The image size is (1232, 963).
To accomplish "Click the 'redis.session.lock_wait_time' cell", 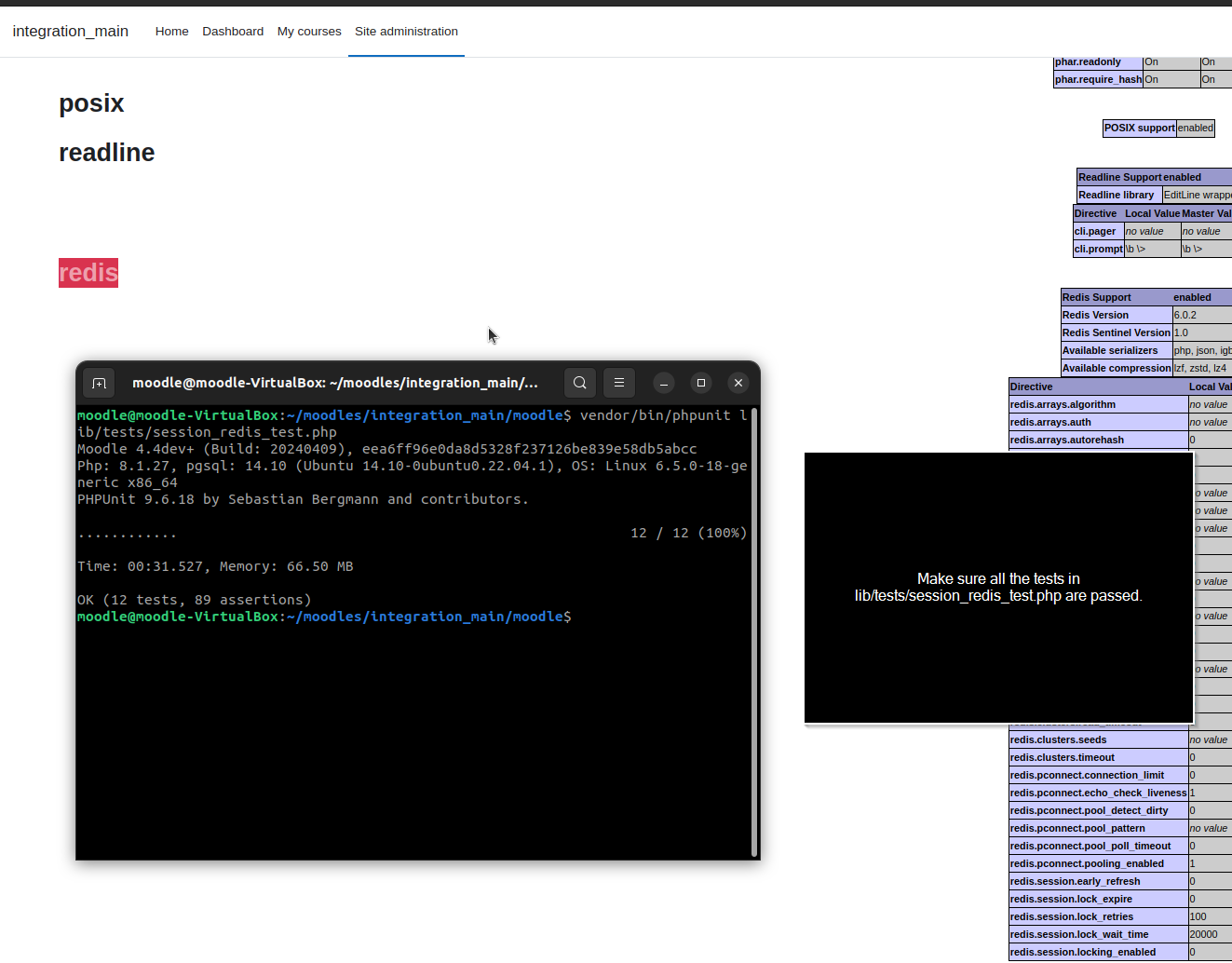I will click(1099, 934).
